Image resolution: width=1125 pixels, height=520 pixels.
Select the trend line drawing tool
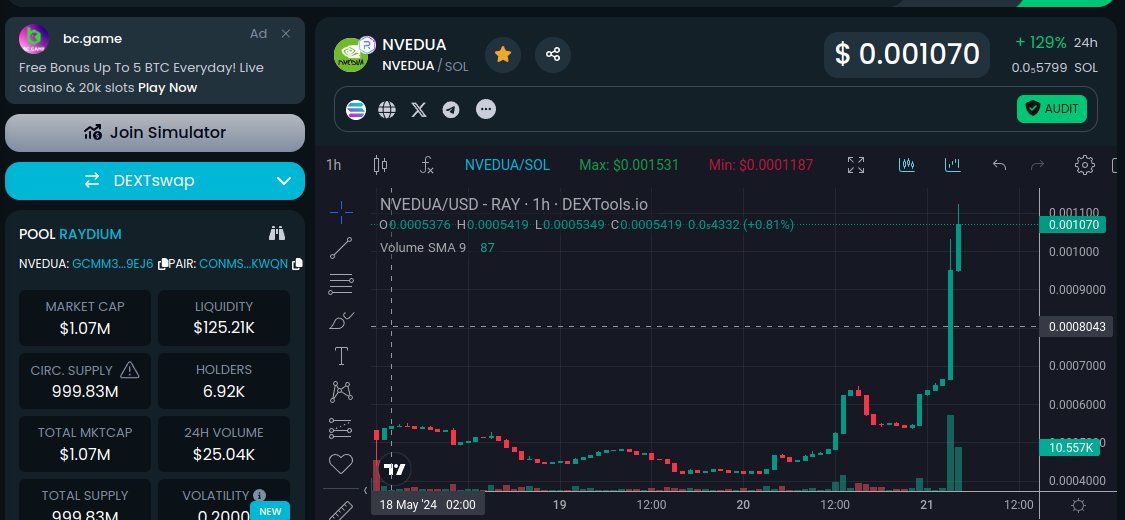point(342,248)
